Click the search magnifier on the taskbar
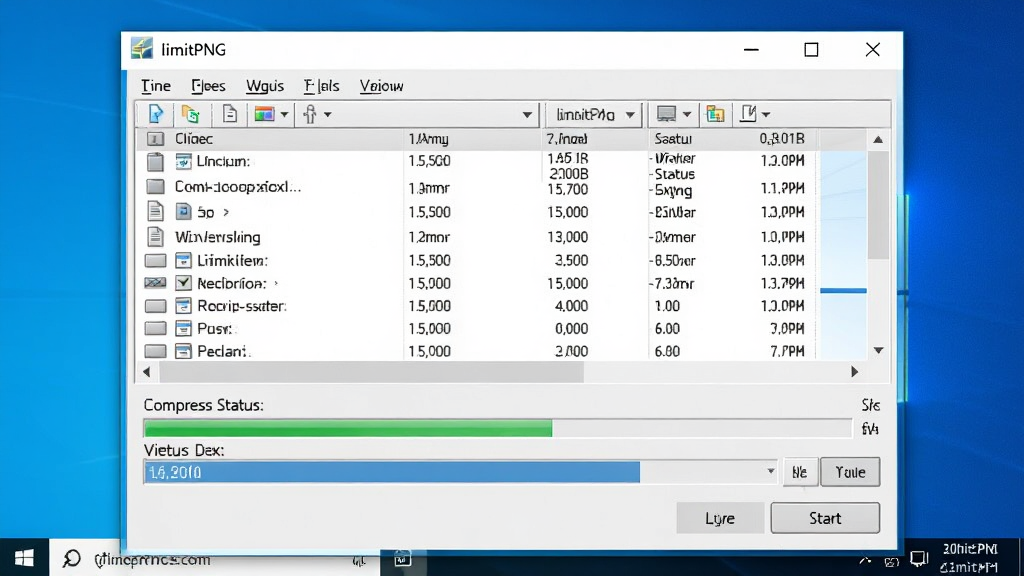 pos(71,558)
